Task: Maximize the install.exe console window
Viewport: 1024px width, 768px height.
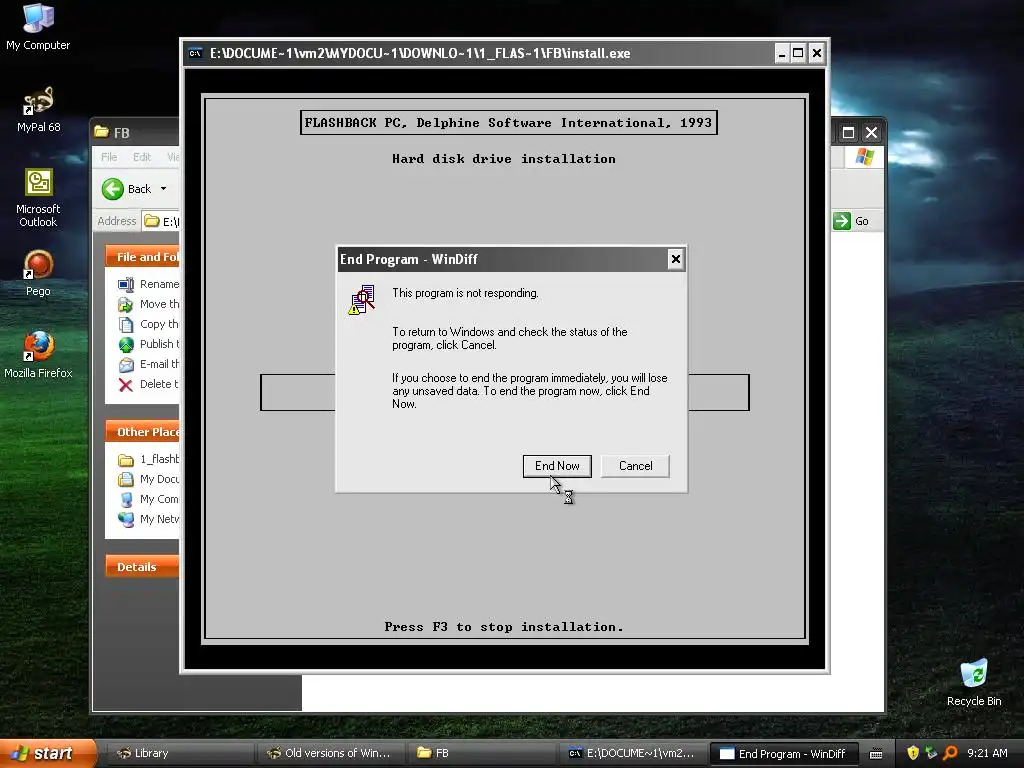Action: tap(798, 54)
